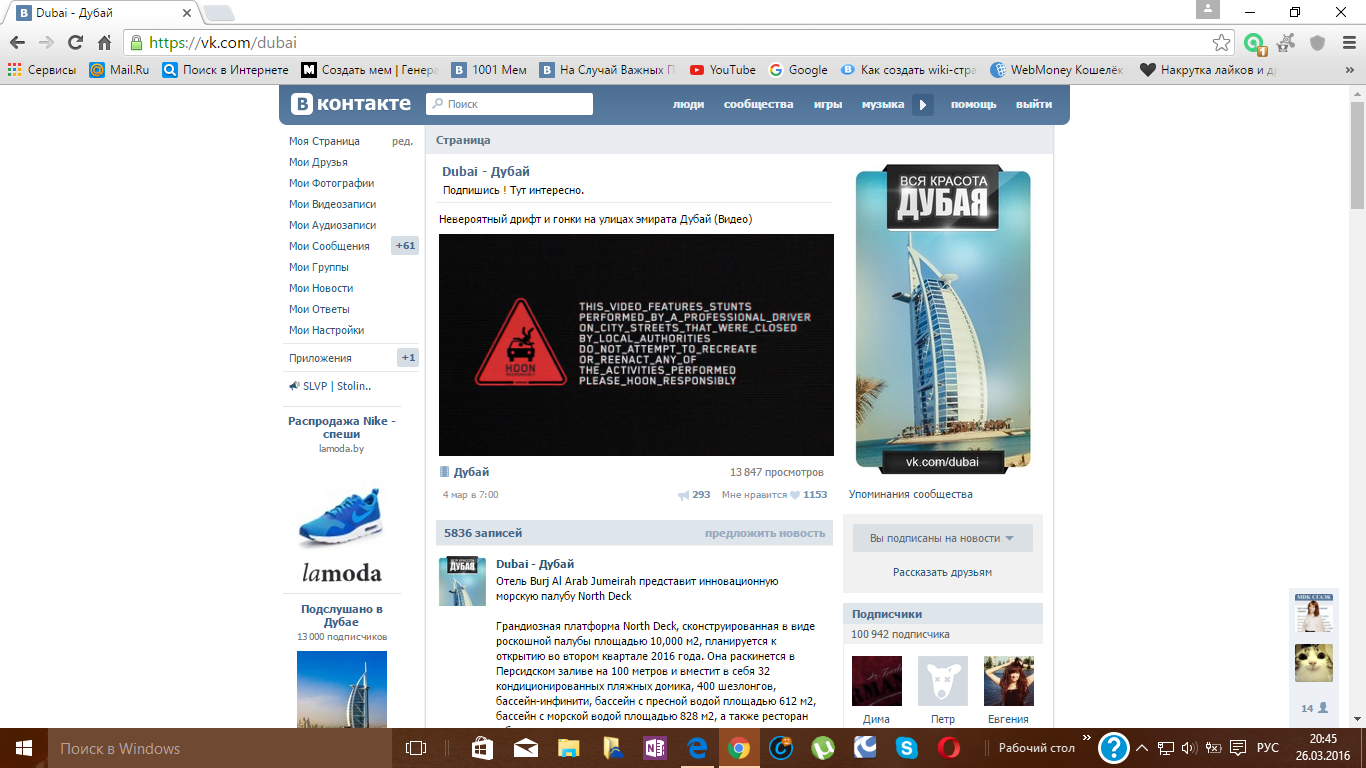Viewport: 1366px width, 768px height.
Task: Open the Поиск в Интернете bookmark
Action: [226, 70]
